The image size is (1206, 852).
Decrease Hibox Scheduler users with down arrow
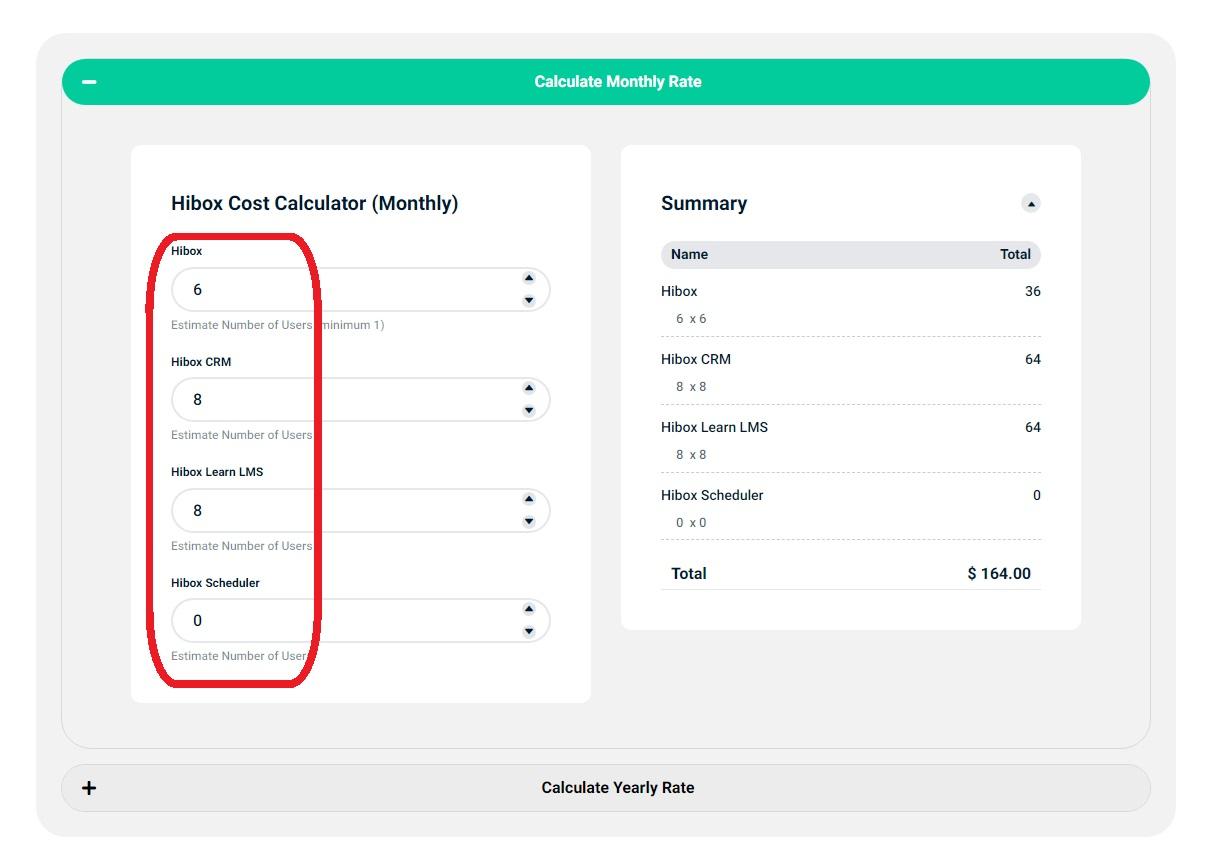(529, 631)
